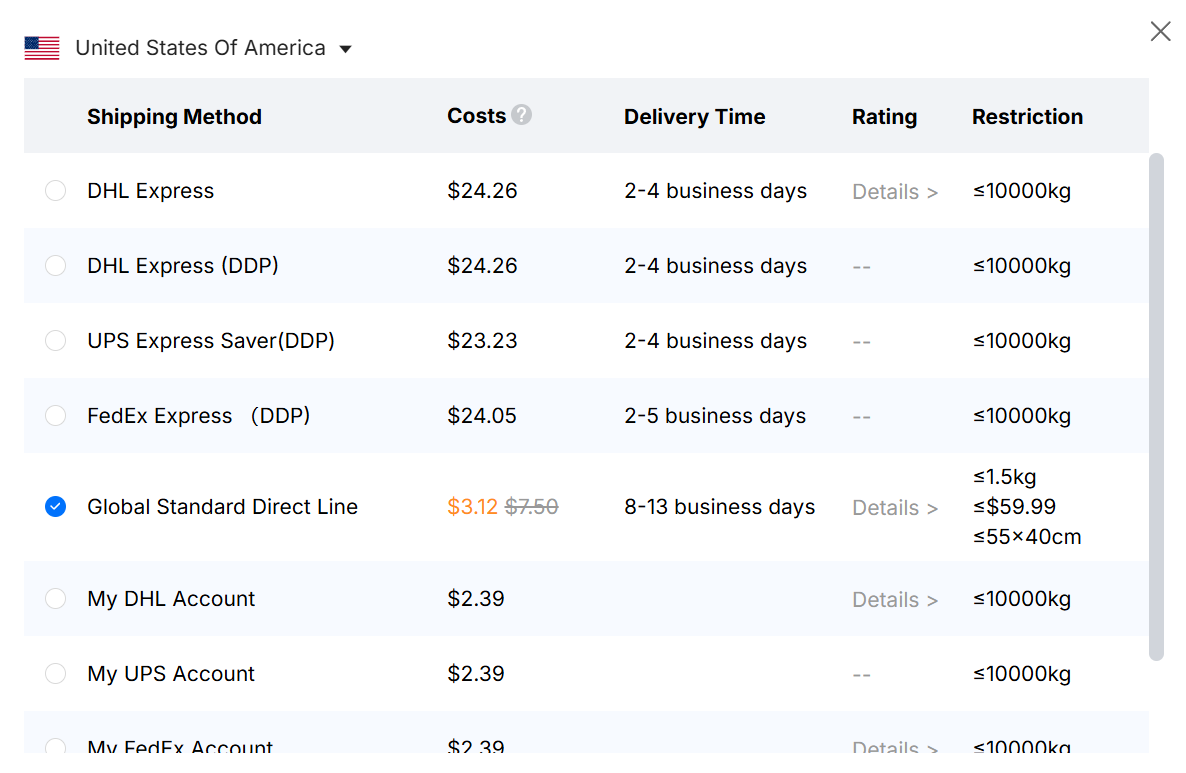Choose DHL Express (DDP) shipping option
This screenshot has height=773, width=1186.
pos(56,266)
